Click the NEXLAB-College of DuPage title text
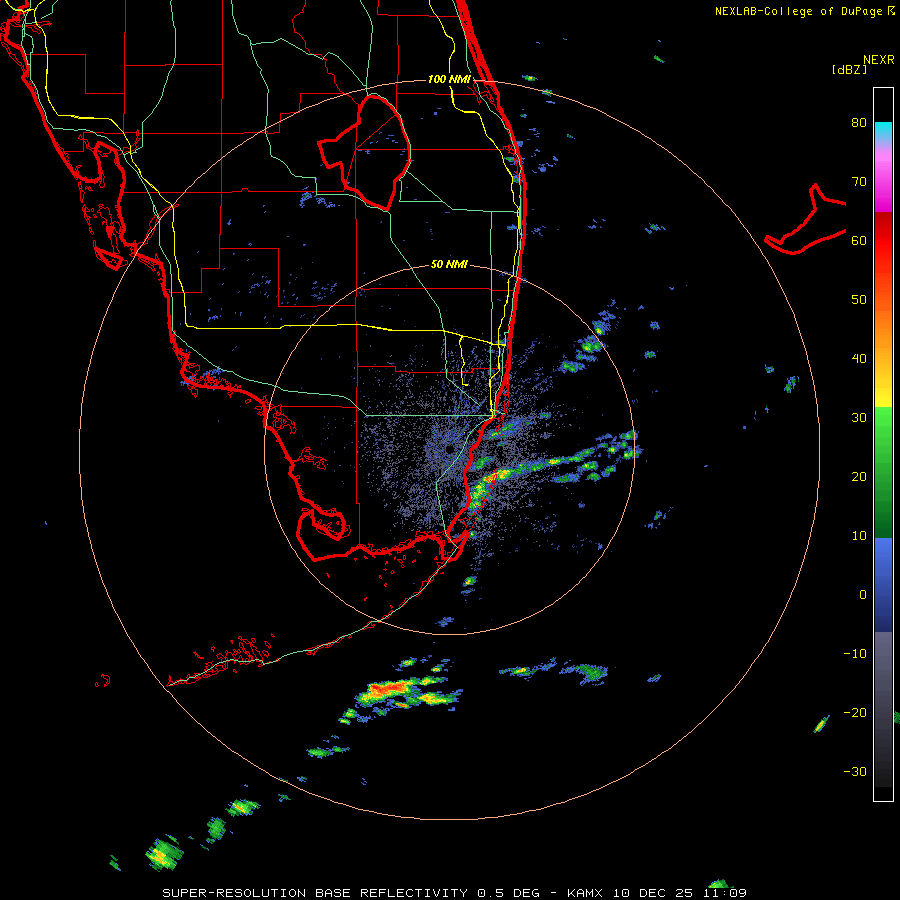This screenshot has width=900, height=900. tap(798, 11)
